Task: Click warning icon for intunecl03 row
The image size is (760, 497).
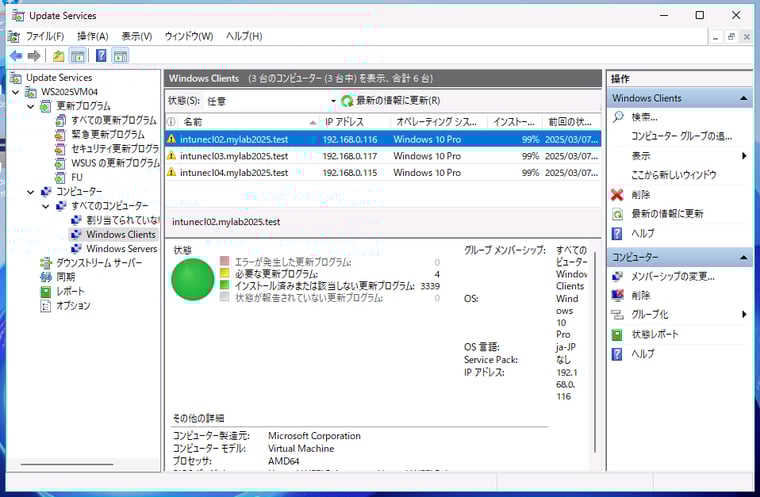Action: click(x=171, y=156)
